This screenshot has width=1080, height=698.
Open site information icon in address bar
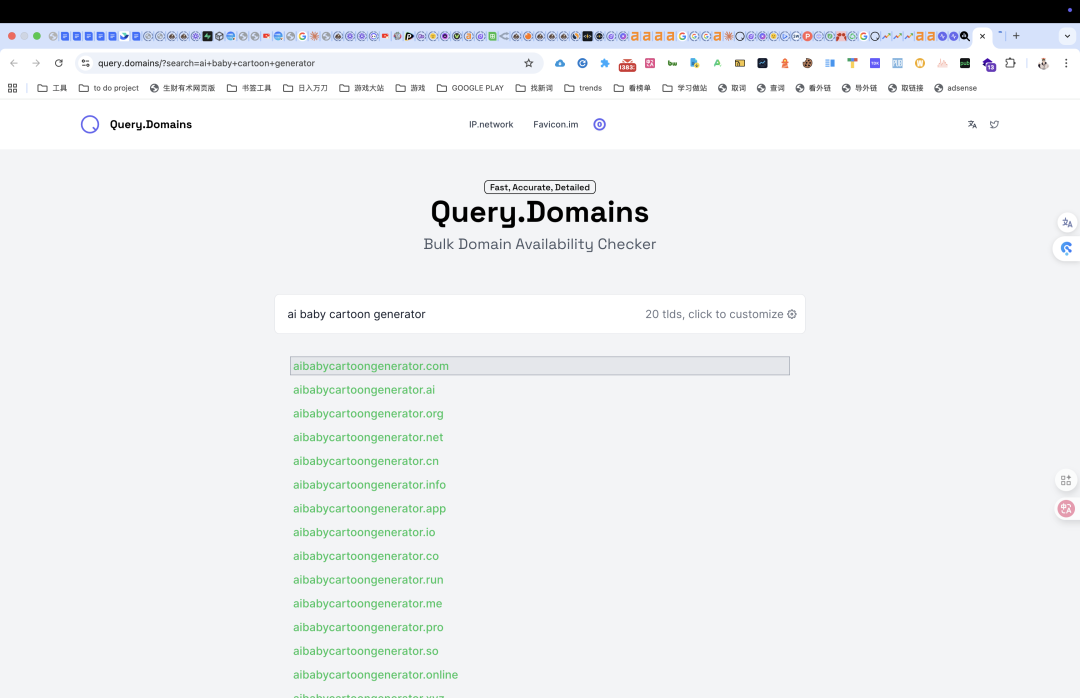click(x=85, y=63)
